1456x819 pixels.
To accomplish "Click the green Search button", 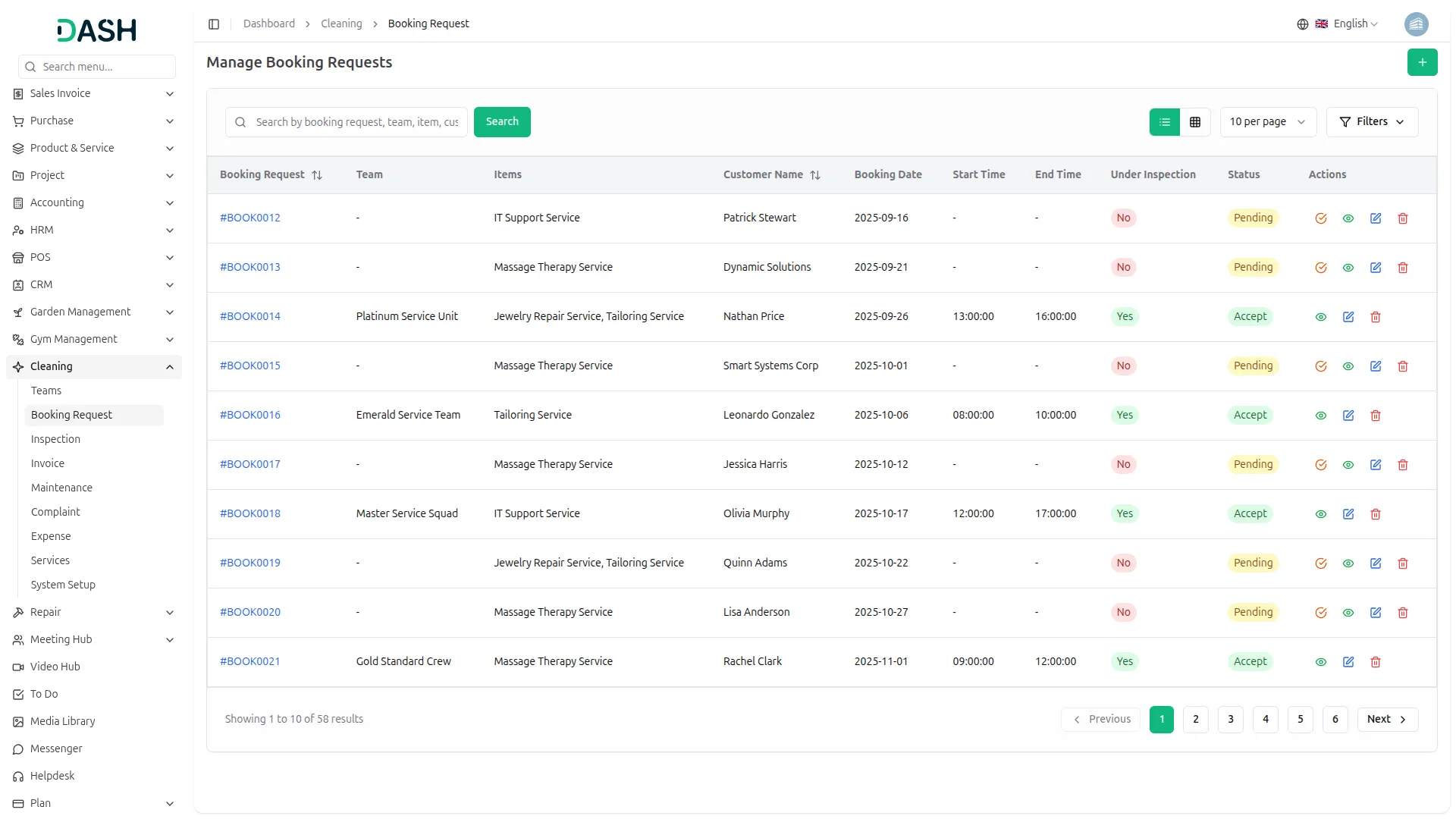I will point(502,122).
